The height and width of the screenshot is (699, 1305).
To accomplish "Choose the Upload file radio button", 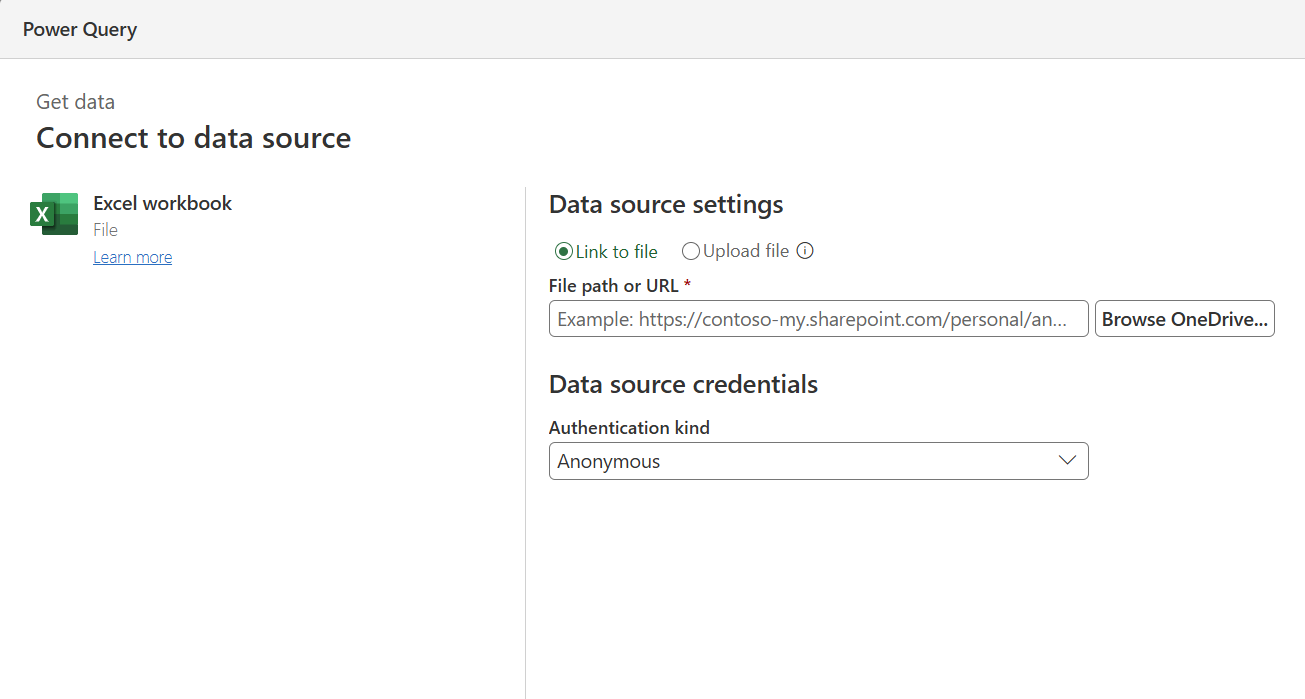I will coord(690,252).
